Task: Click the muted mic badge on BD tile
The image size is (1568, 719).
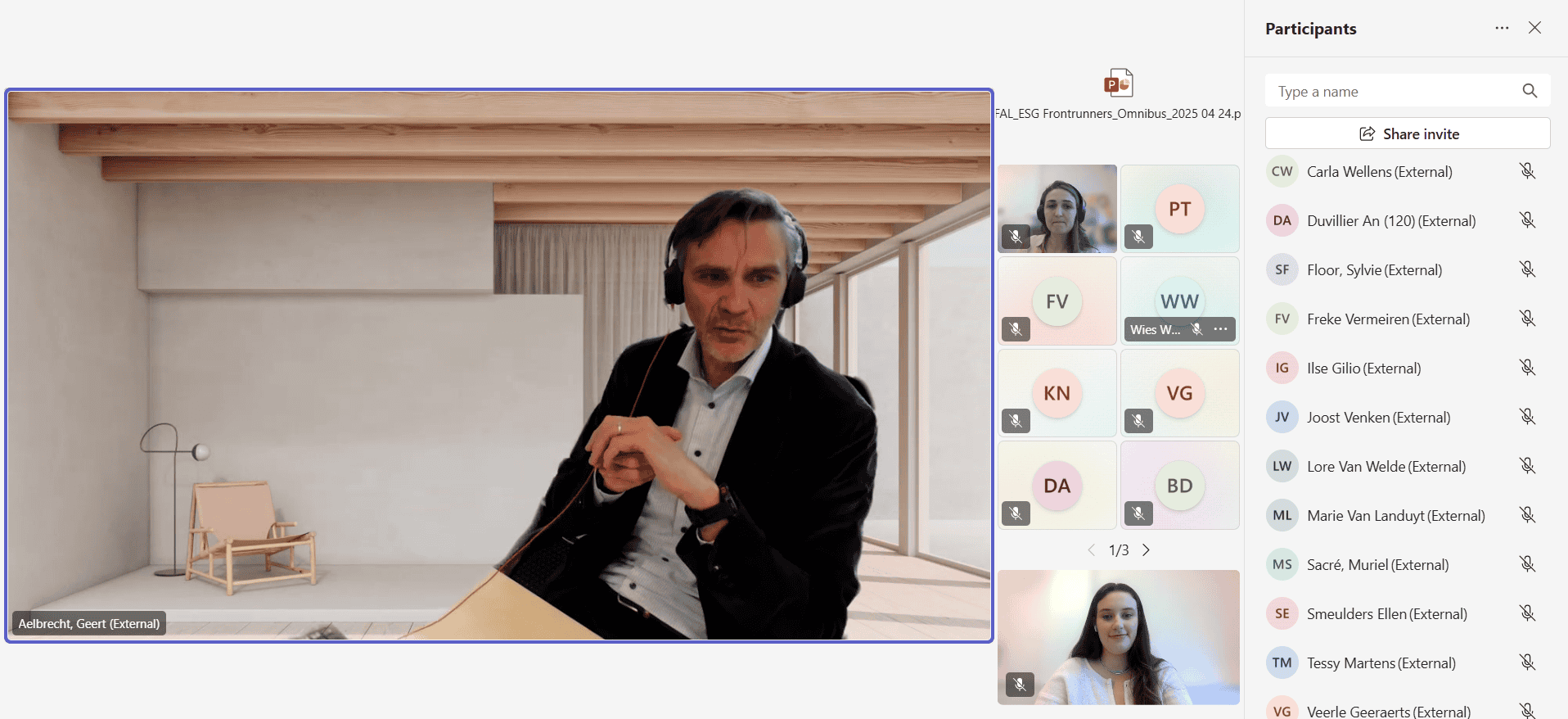Action: 1138,513
